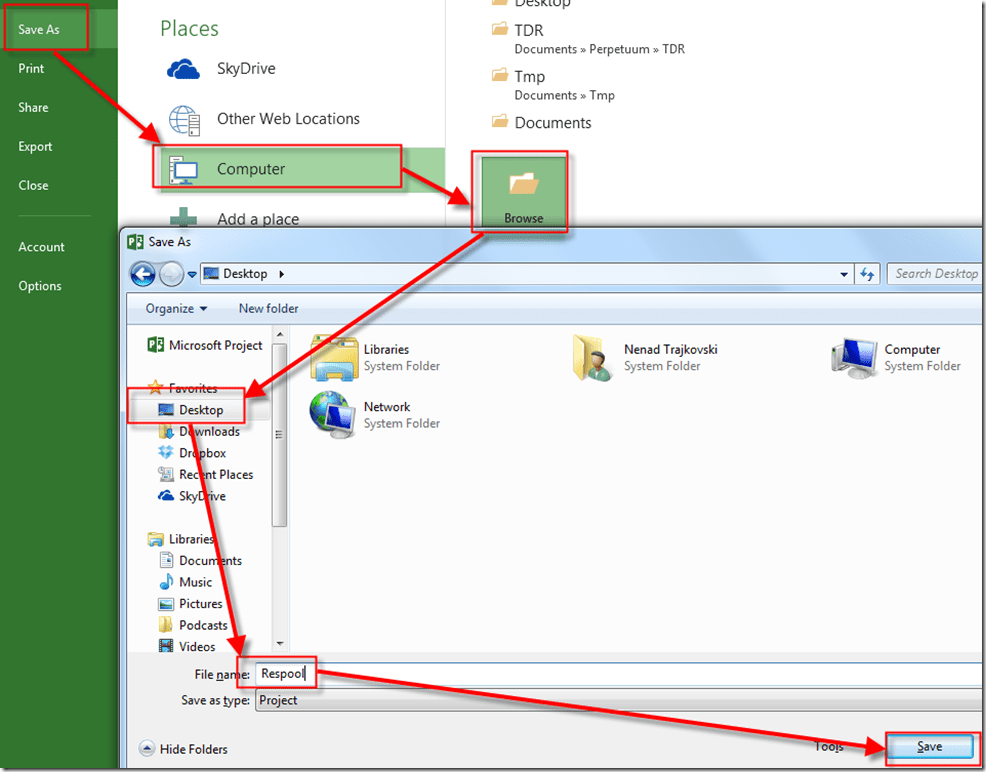Click the Add a place plus icon
Image resolution: width=986 pixels, height=772 pixels.
pyautogui.click(x=184, y=219)
